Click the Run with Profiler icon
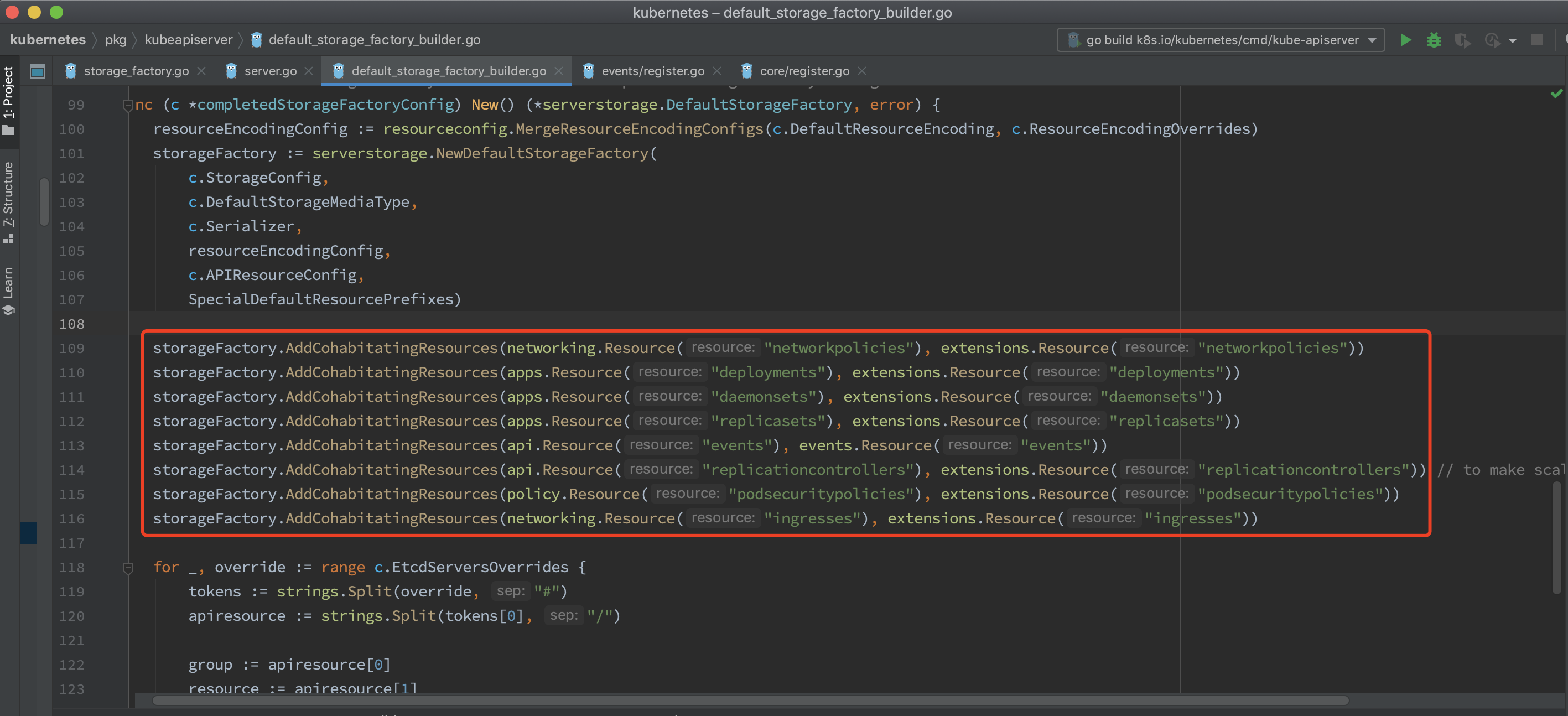The height and width of the screenshot is (716, 1568). [1491, 40]
